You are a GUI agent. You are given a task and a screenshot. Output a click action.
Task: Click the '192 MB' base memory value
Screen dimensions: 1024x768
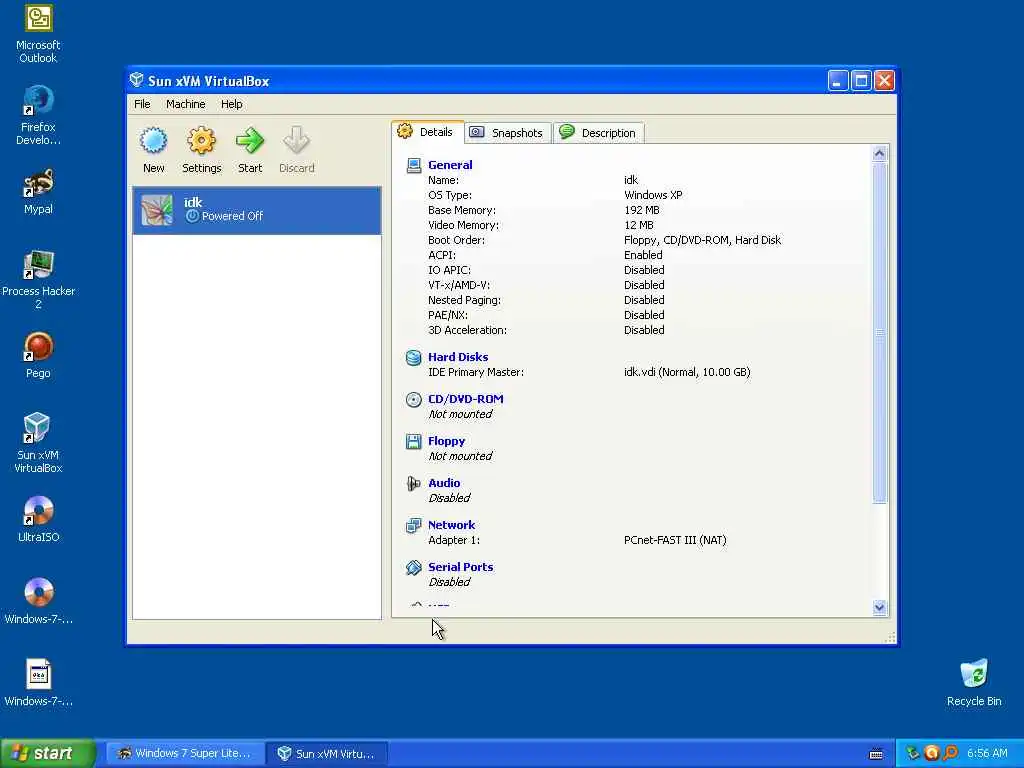click(x=642, y=210)
